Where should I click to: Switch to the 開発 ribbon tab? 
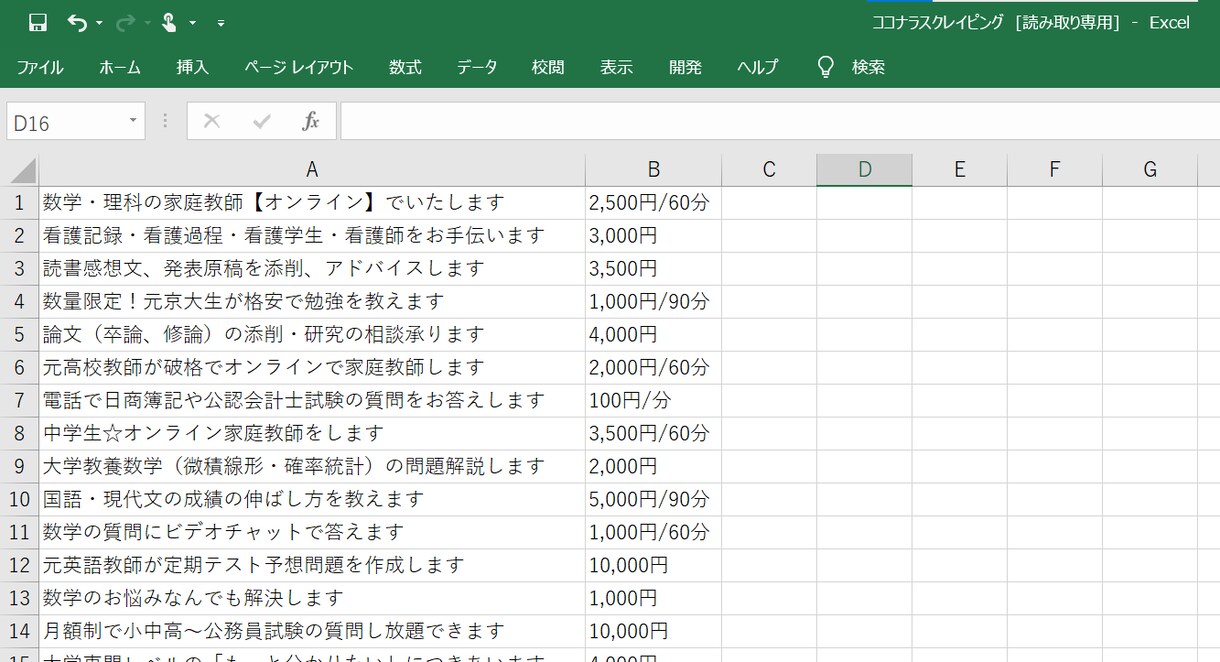click(685, 67)
